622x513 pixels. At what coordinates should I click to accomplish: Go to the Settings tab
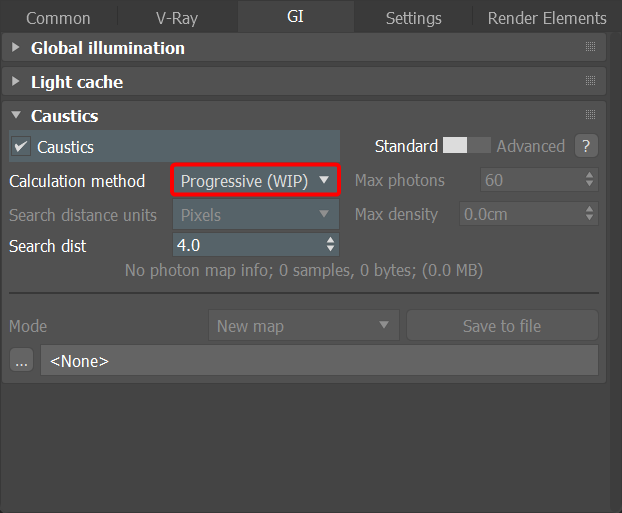pyautogui.click(x=413, y=18)
